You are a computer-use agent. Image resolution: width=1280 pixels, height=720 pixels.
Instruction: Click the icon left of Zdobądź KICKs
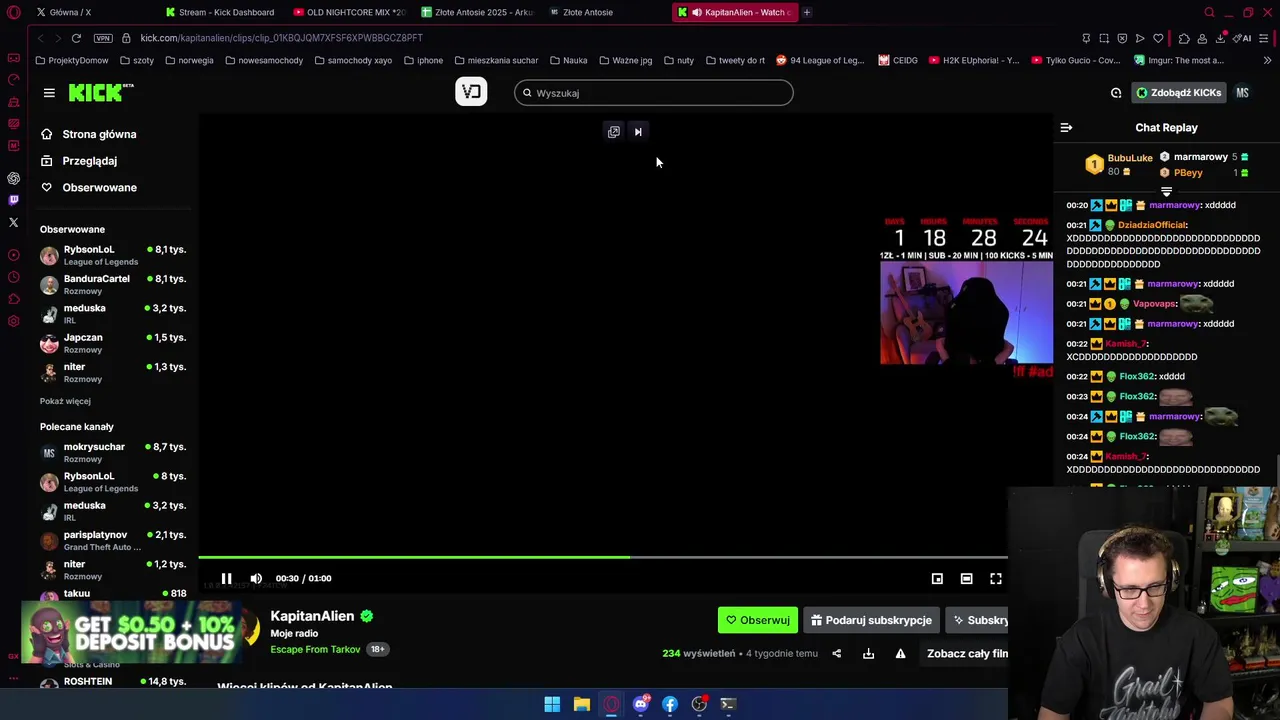pyautogui.click(x=1116, y=93)
